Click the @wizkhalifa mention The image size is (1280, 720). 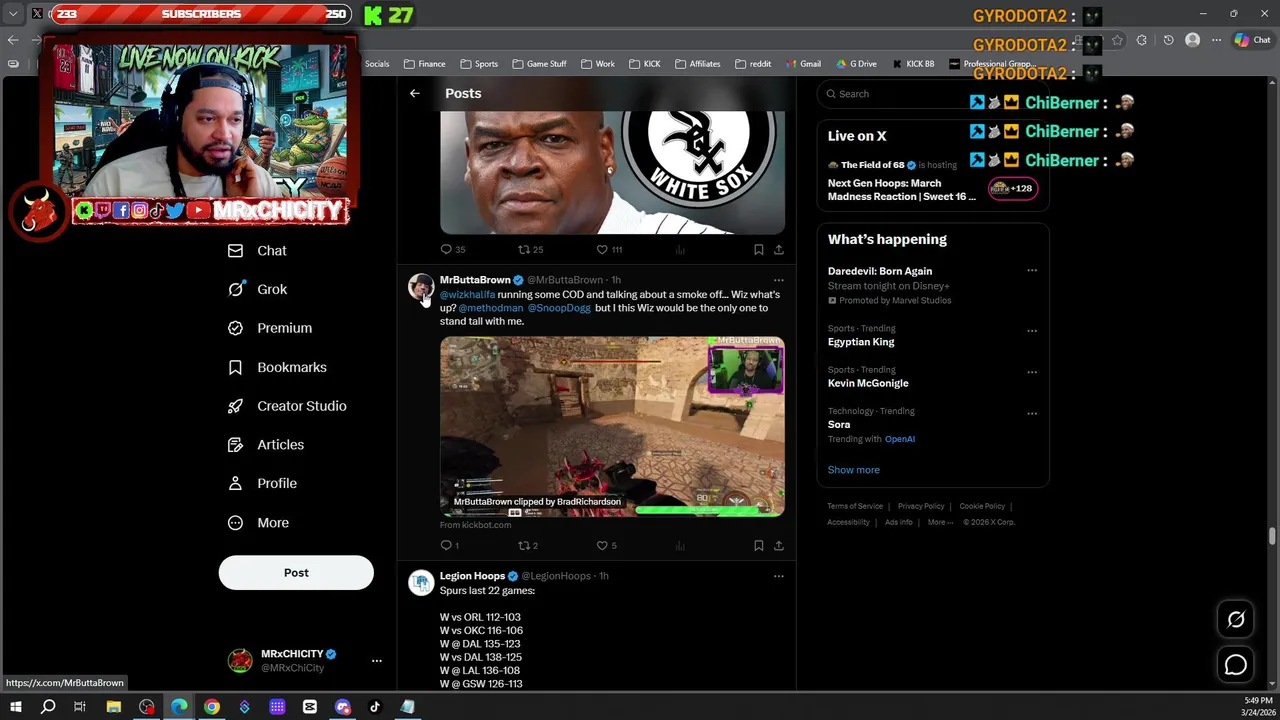click(x=467, y=295)
